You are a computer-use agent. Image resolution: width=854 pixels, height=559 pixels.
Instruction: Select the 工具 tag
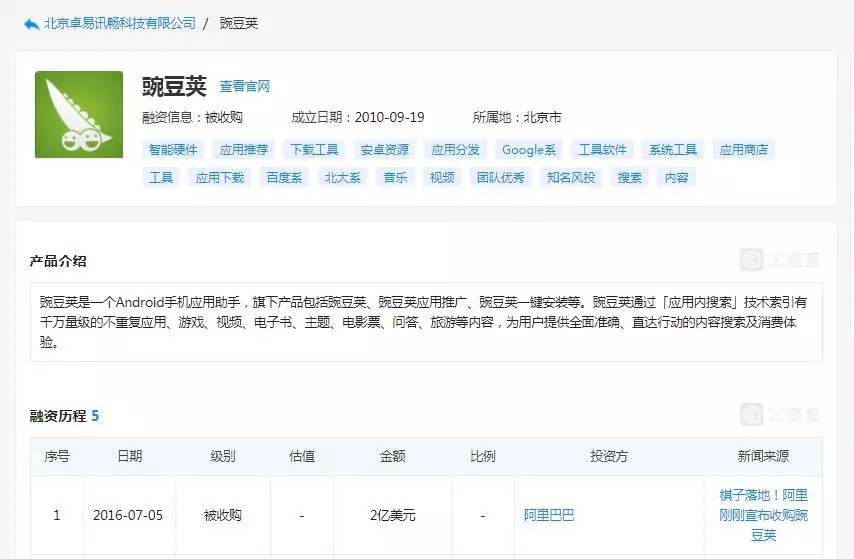point(161,178)
